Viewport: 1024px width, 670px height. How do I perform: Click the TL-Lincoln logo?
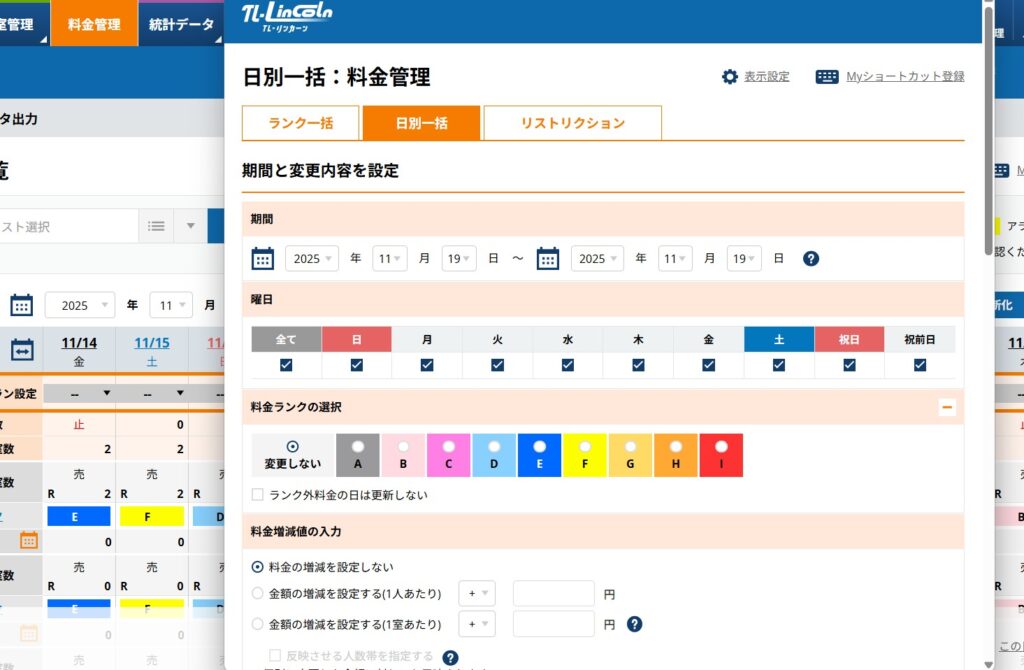coord(287,14)
